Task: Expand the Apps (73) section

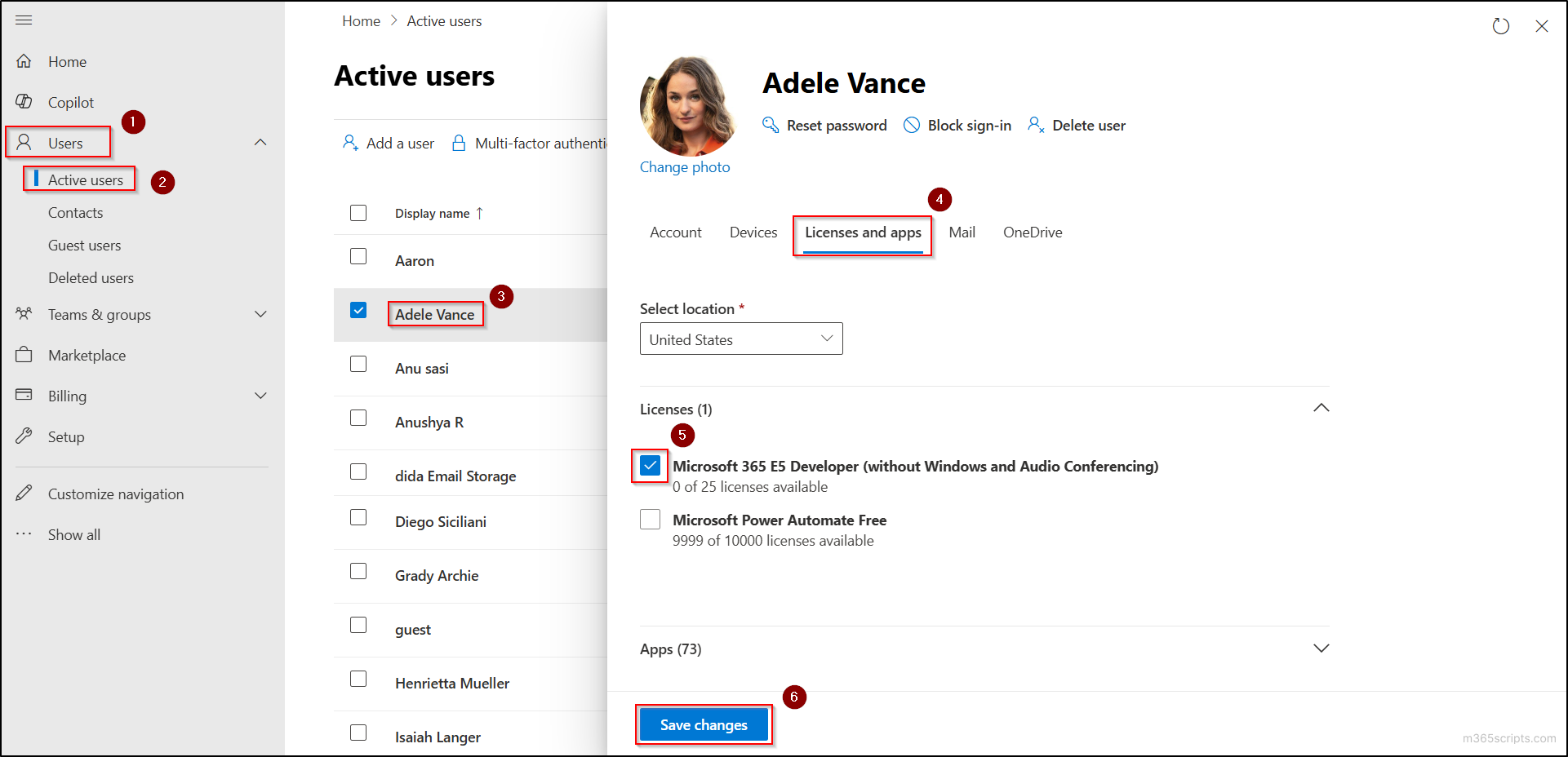Action: 1321,649
